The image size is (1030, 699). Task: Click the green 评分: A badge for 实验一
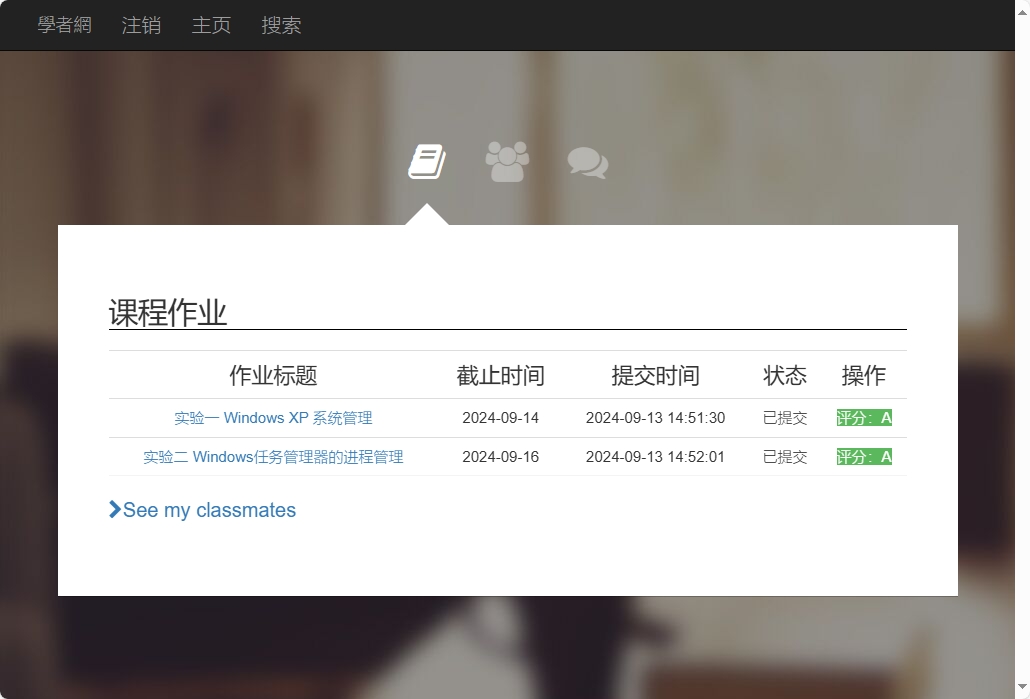[864, 418]
